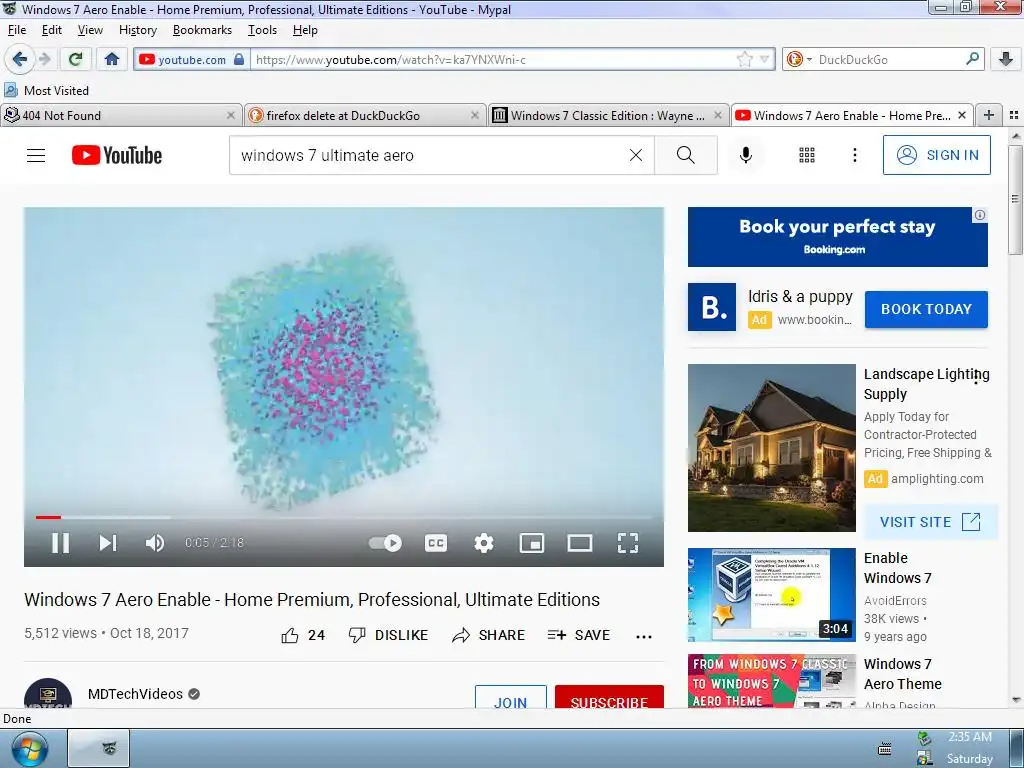Open the taskbar on-screen keyboard tray icon
The width and height of the screenshot is (1024, 768).
coord(884,748)
